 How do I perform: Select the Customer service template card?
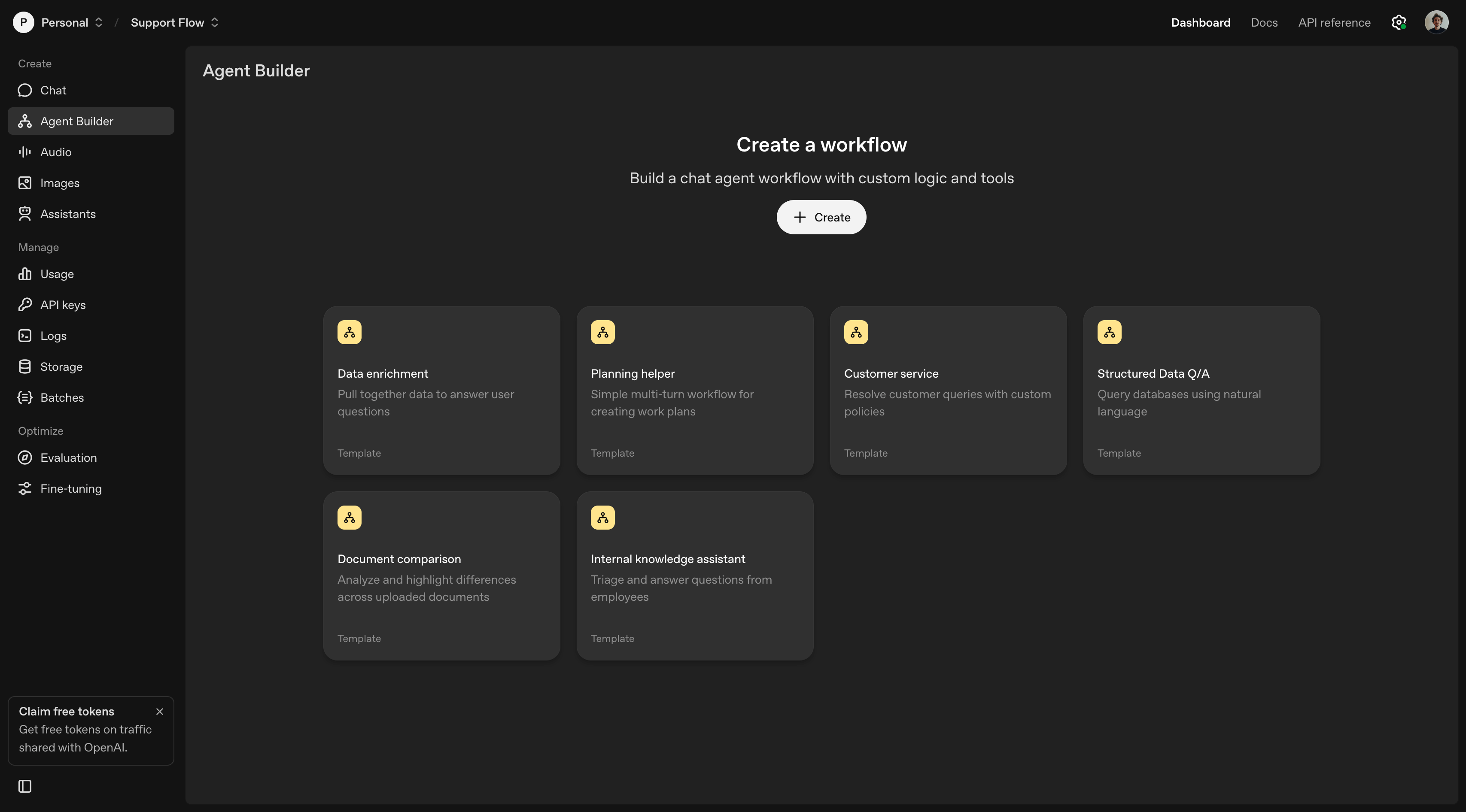pyautogui.click(x=948, y=391)
